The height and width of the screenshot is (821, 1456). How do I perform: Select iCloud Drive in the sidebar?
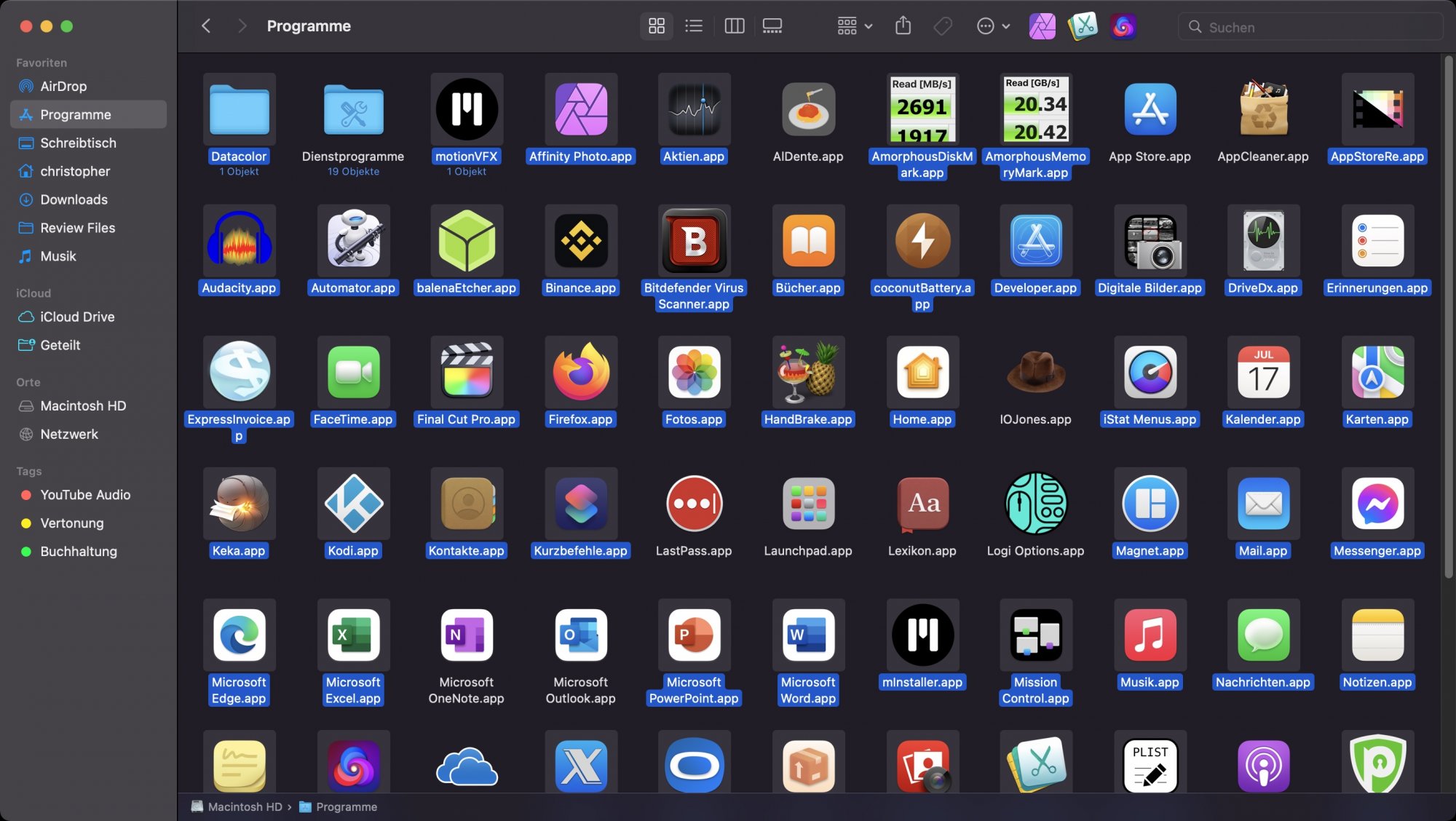click(77, 317)
